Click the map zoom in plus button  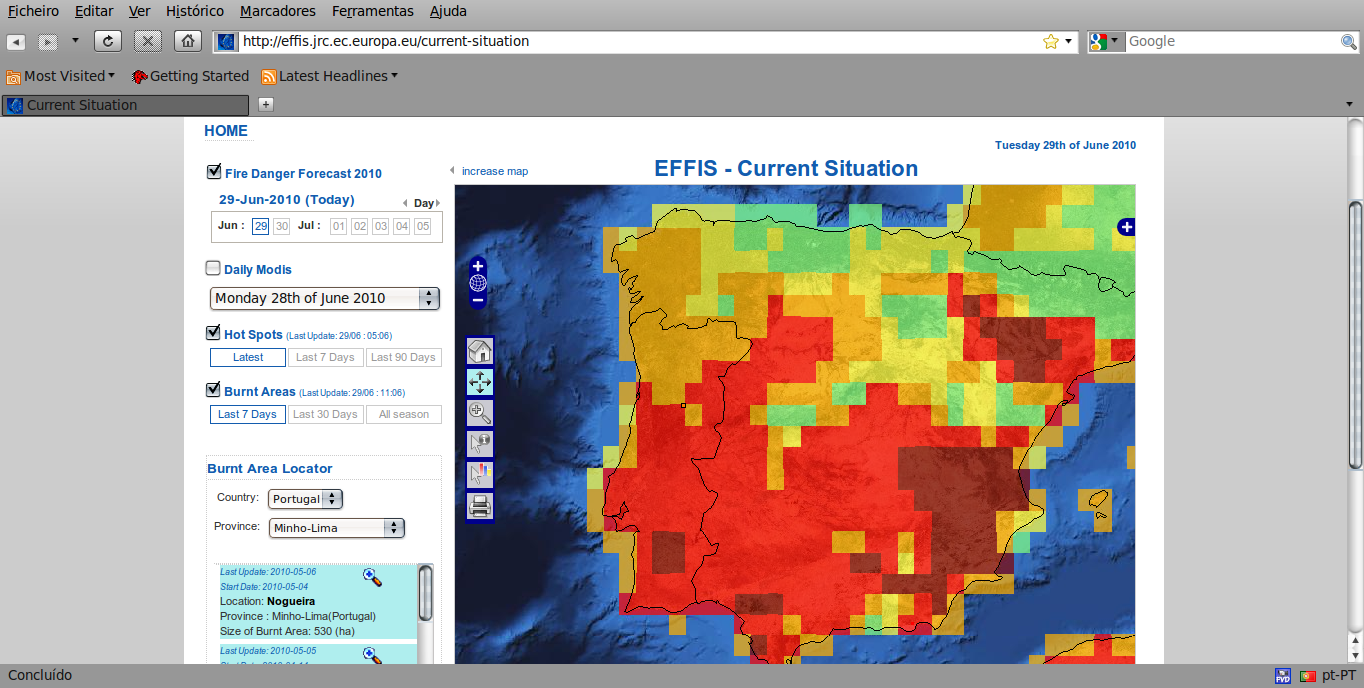[478, 266]
